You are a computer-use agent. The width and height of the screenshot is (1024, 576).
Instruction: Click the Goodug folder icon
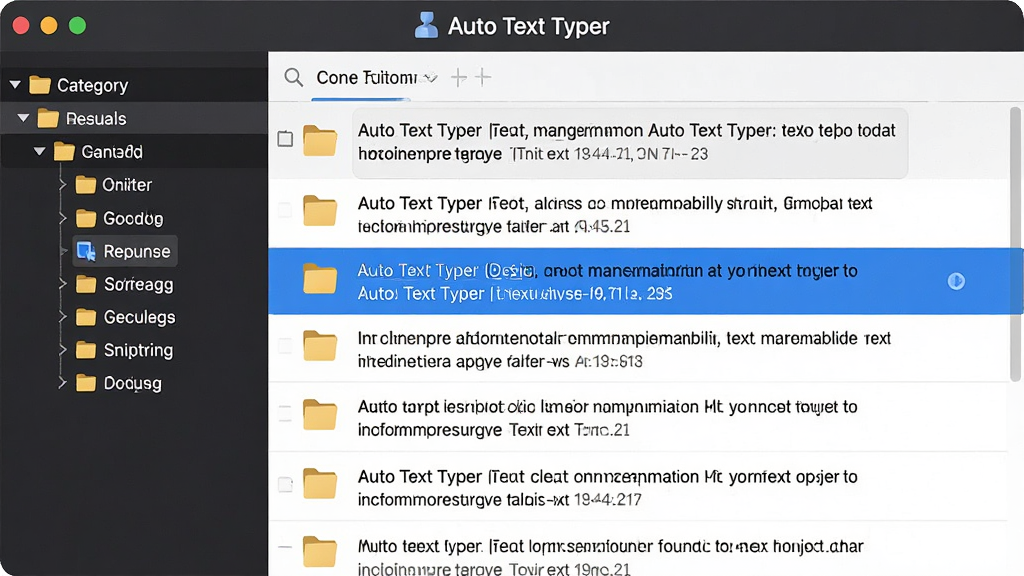tap(86, 218)
